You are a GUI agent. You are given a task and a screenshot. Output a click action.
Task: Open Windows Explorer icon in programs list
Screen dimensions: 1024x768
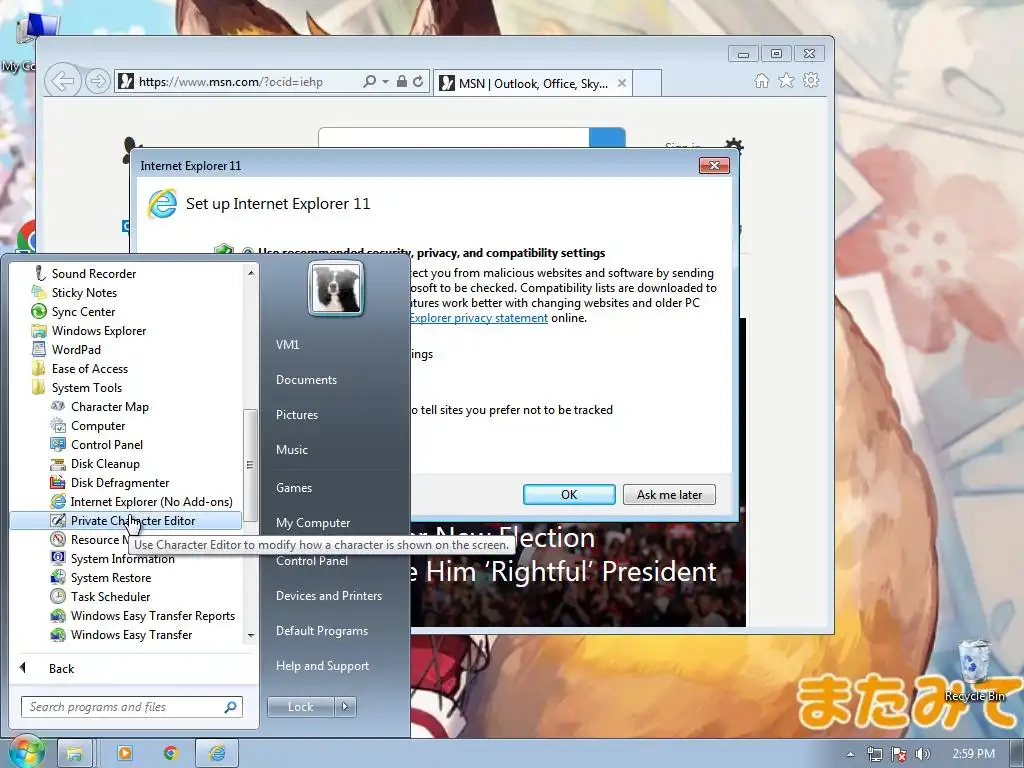pos(39,330)
